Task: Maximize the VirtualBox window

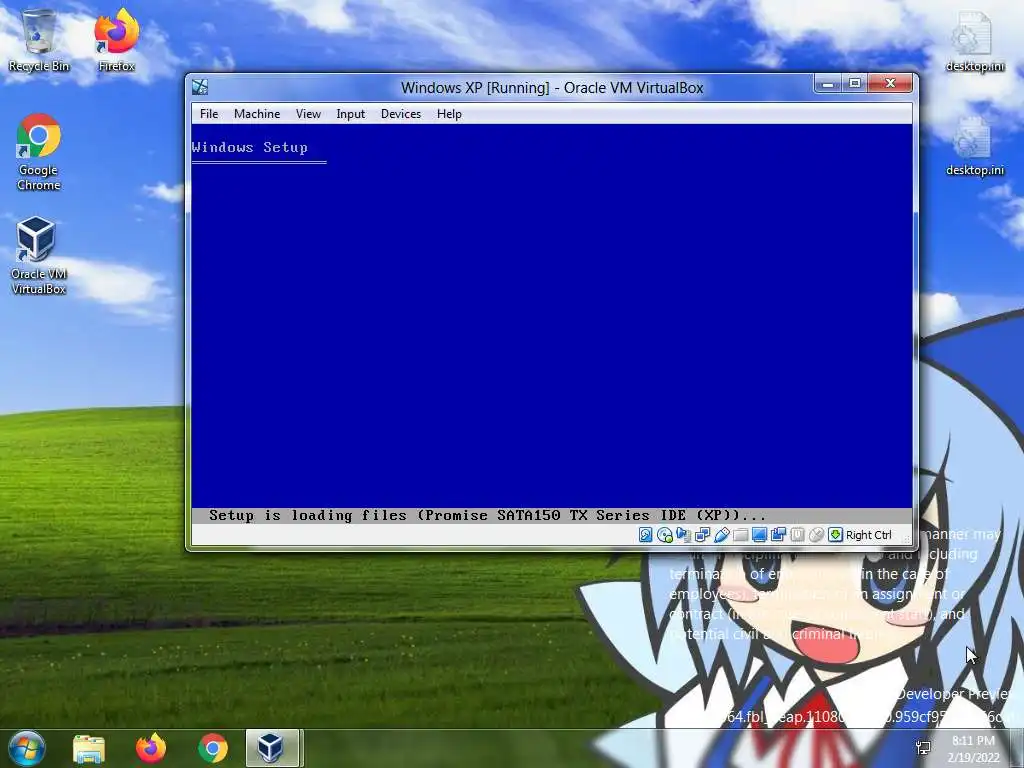Action: (854, 83)
